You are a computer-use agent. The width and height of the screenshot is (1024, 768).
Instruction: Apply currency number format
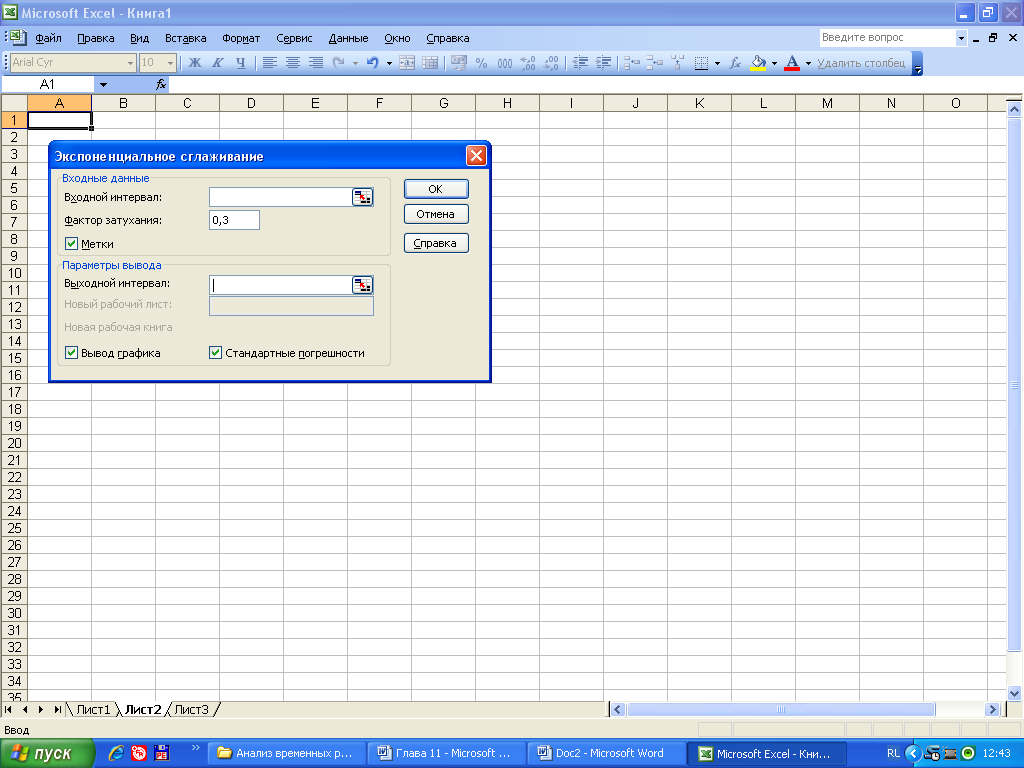point(459,63)
